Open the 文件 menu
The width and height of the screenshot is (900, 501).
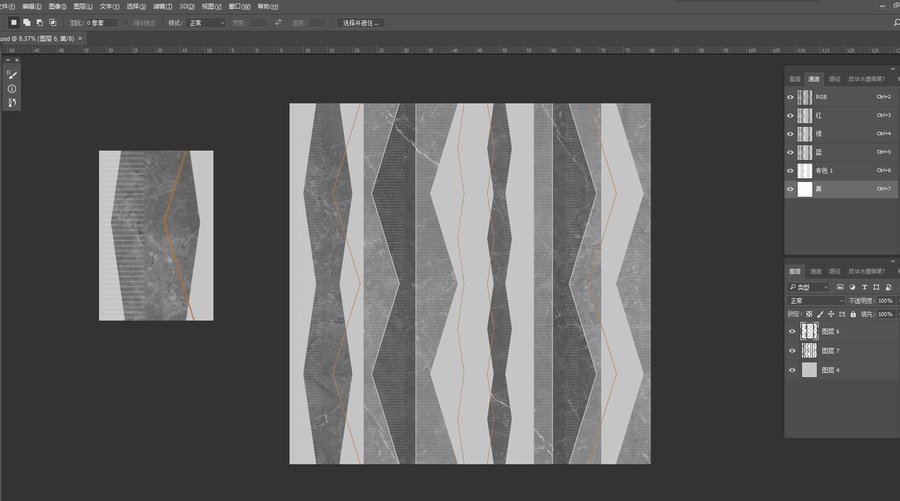click(x=7, y=6)
